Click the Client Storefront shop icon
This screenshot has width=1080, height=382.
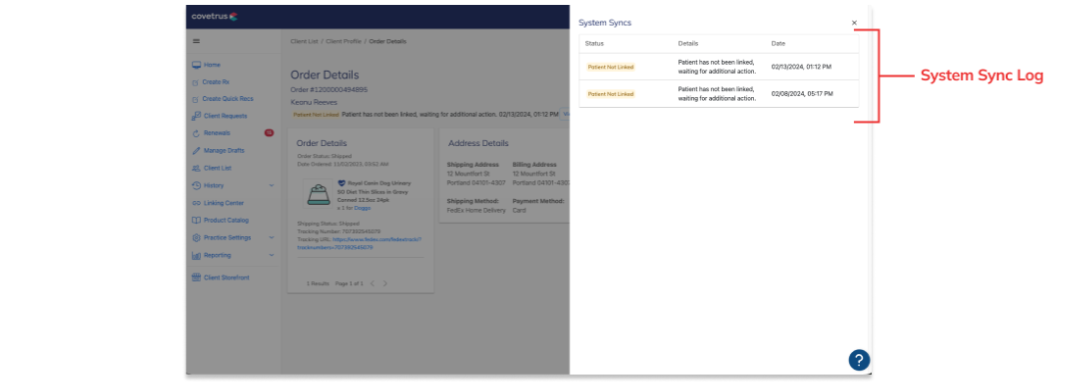tap(196, 277)
